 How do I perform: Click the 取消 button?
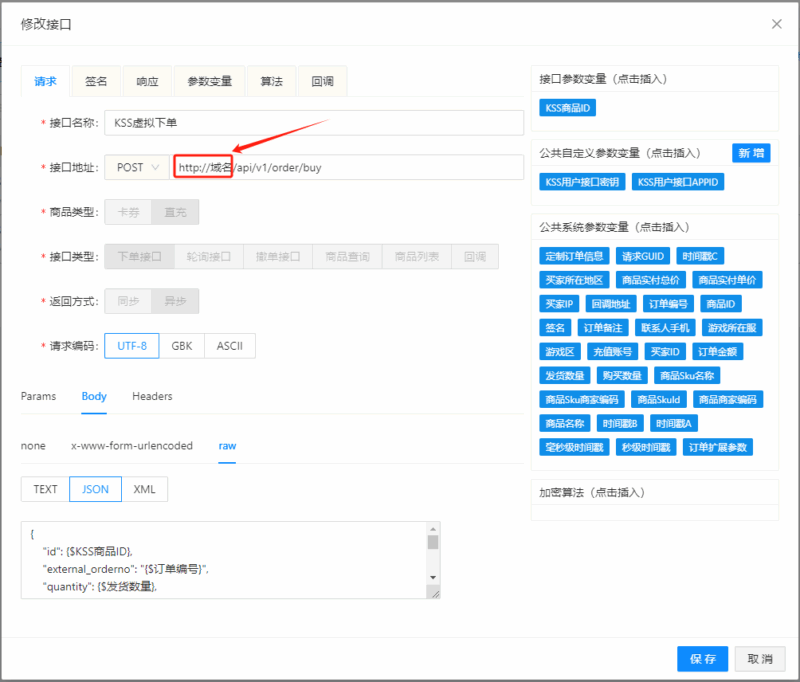point(760,659)
